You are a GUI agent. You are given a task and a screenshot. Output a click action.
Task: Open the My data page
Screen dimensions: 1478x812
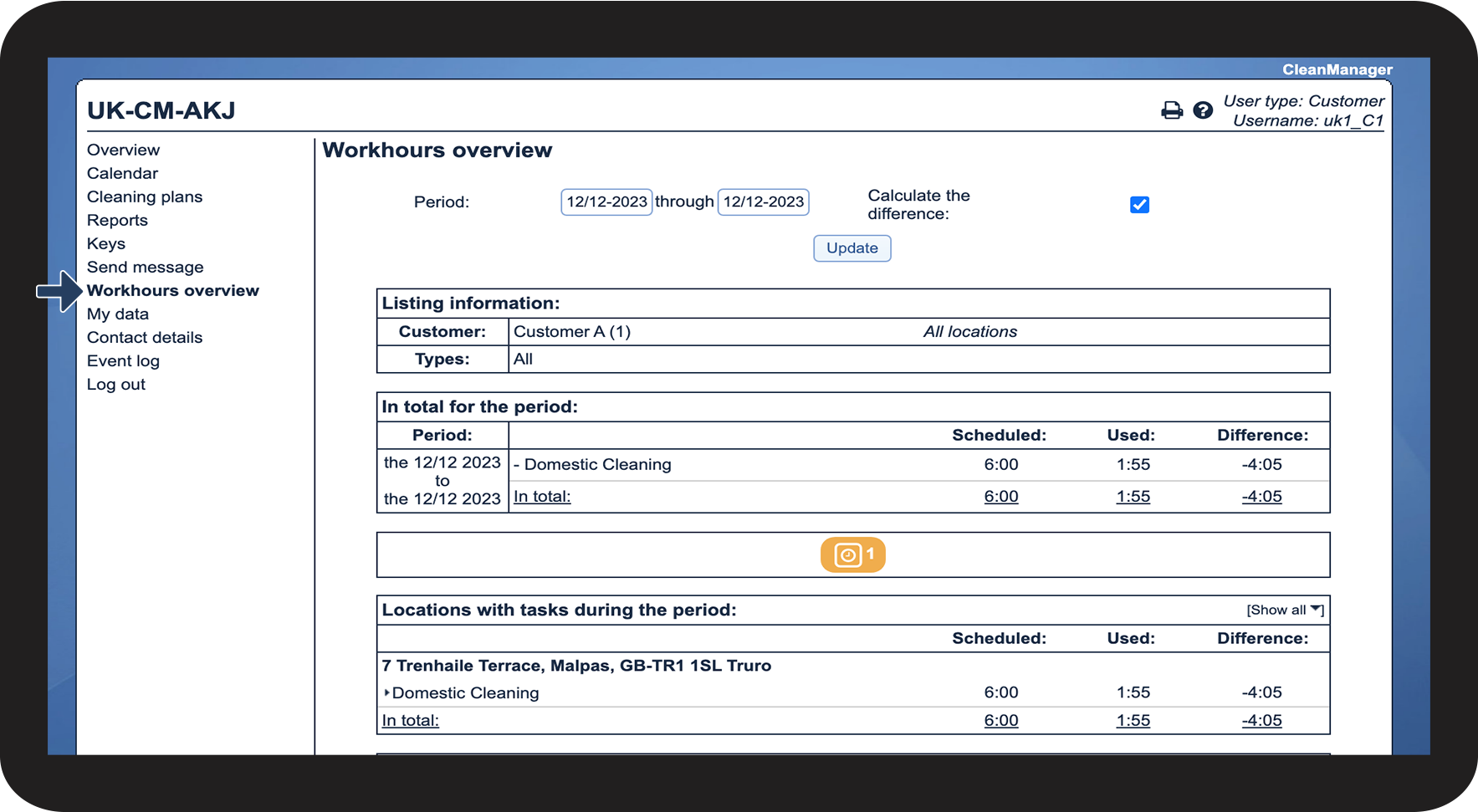point(118,314)
